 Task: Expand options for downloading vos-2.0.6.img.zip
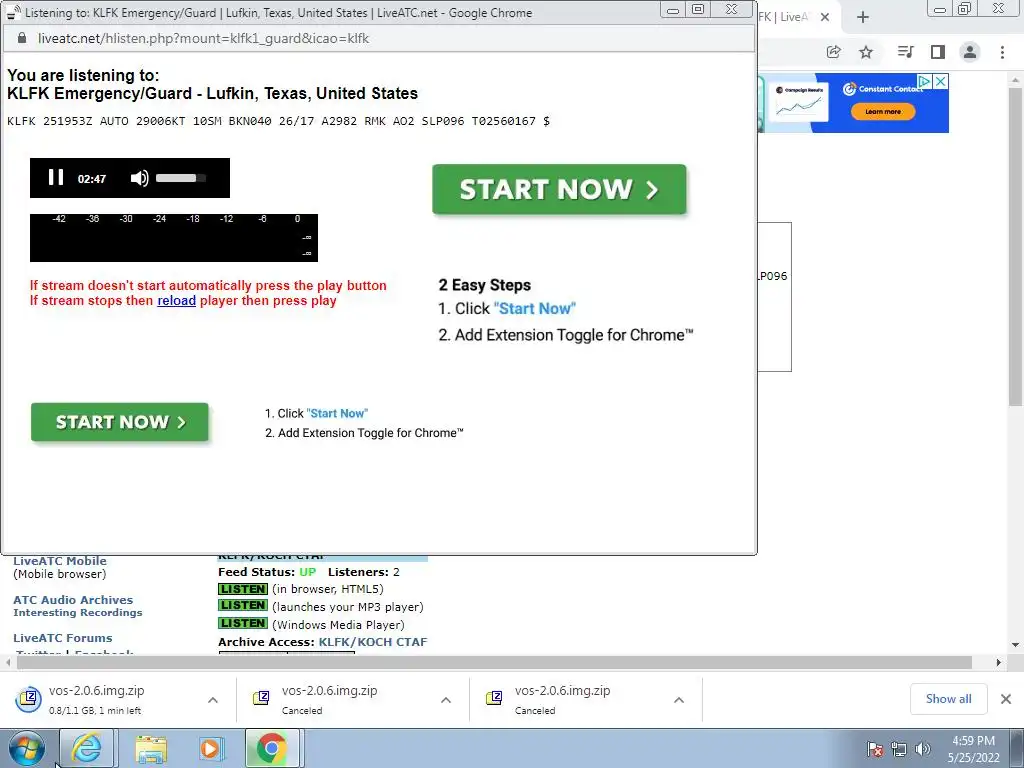point(213,700)
